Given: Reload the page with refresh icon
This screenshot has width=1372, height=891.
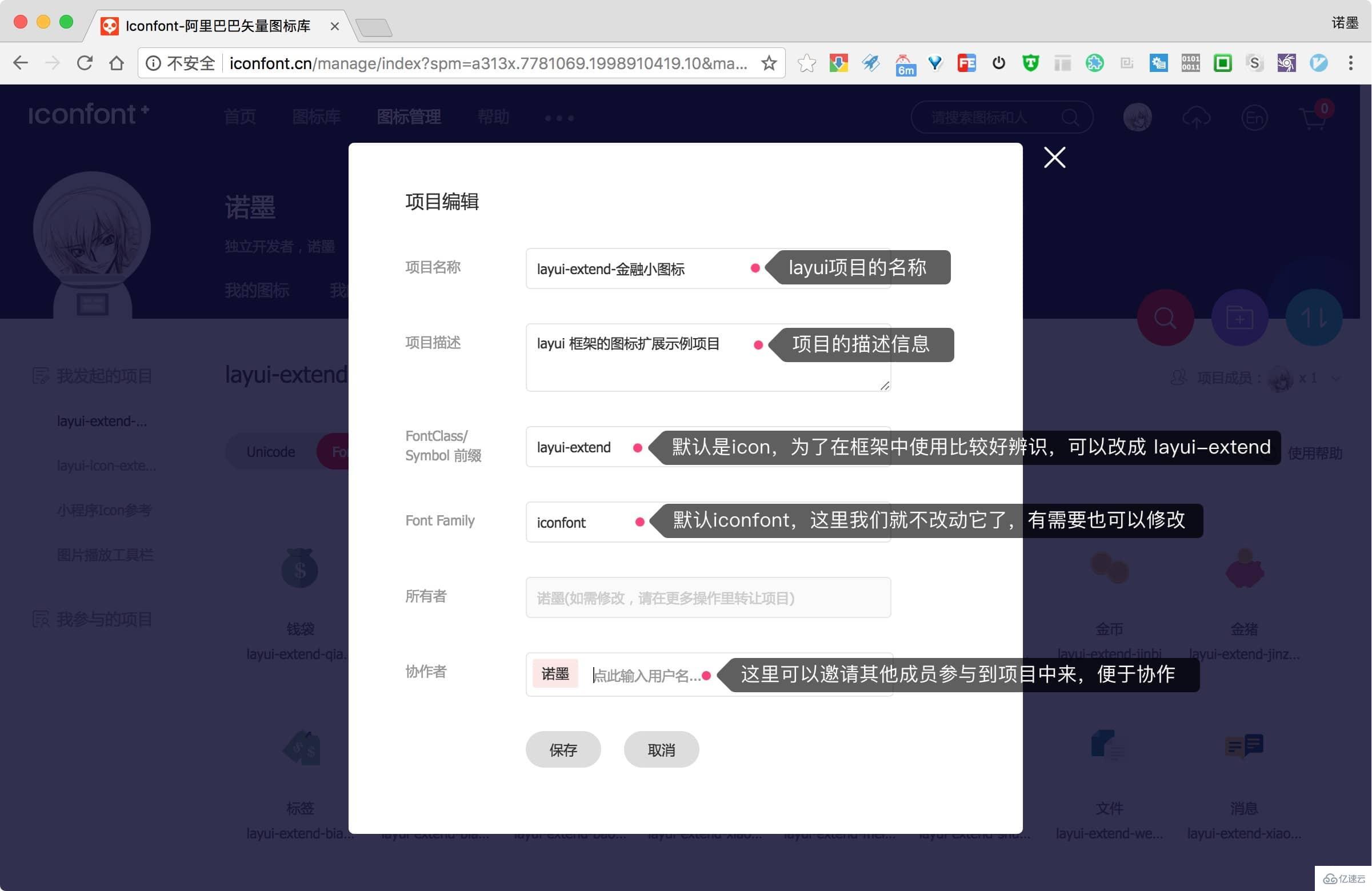Looking at the screenshot, I should click(x=85, y=63).
